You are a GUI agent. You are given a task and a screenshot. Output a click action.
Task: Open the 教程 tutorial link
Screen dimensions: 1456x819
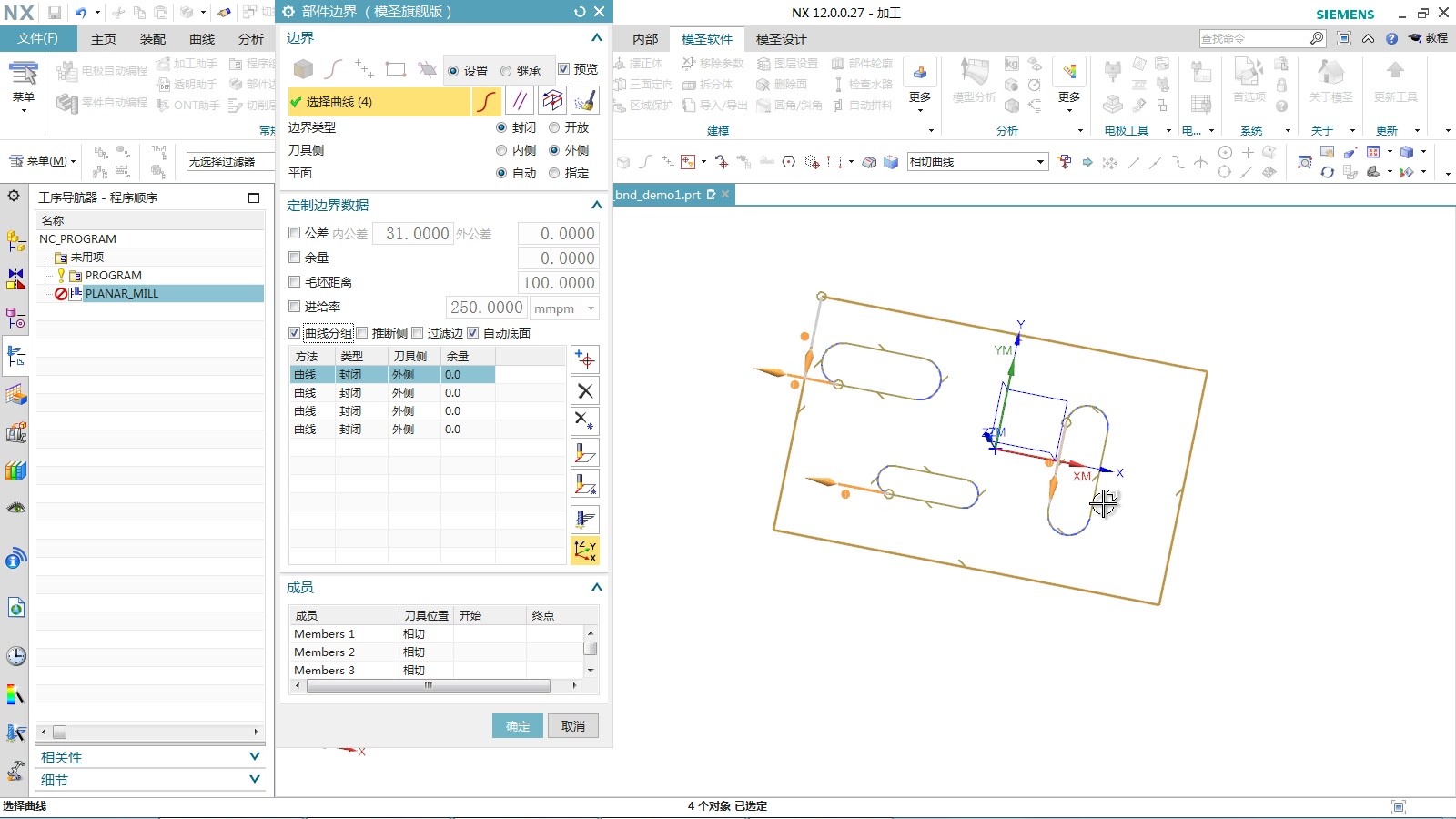click(x=1429, y=38)
